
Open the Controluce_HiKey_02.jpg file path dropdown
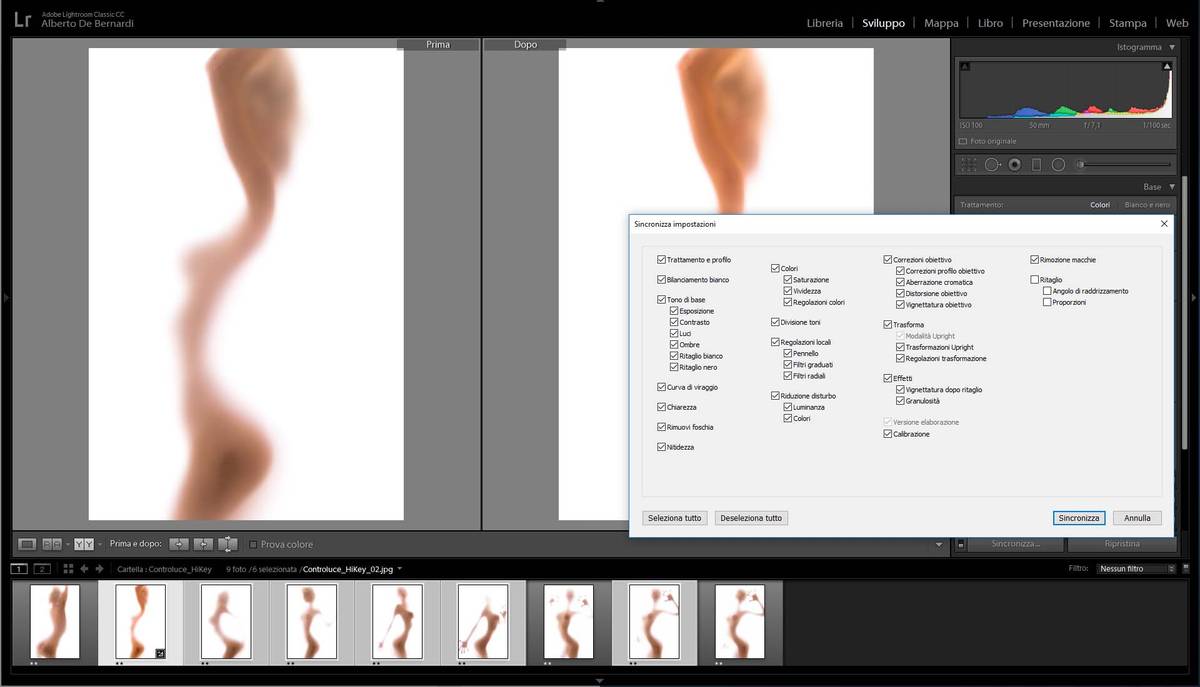click(x=400, y=569)
